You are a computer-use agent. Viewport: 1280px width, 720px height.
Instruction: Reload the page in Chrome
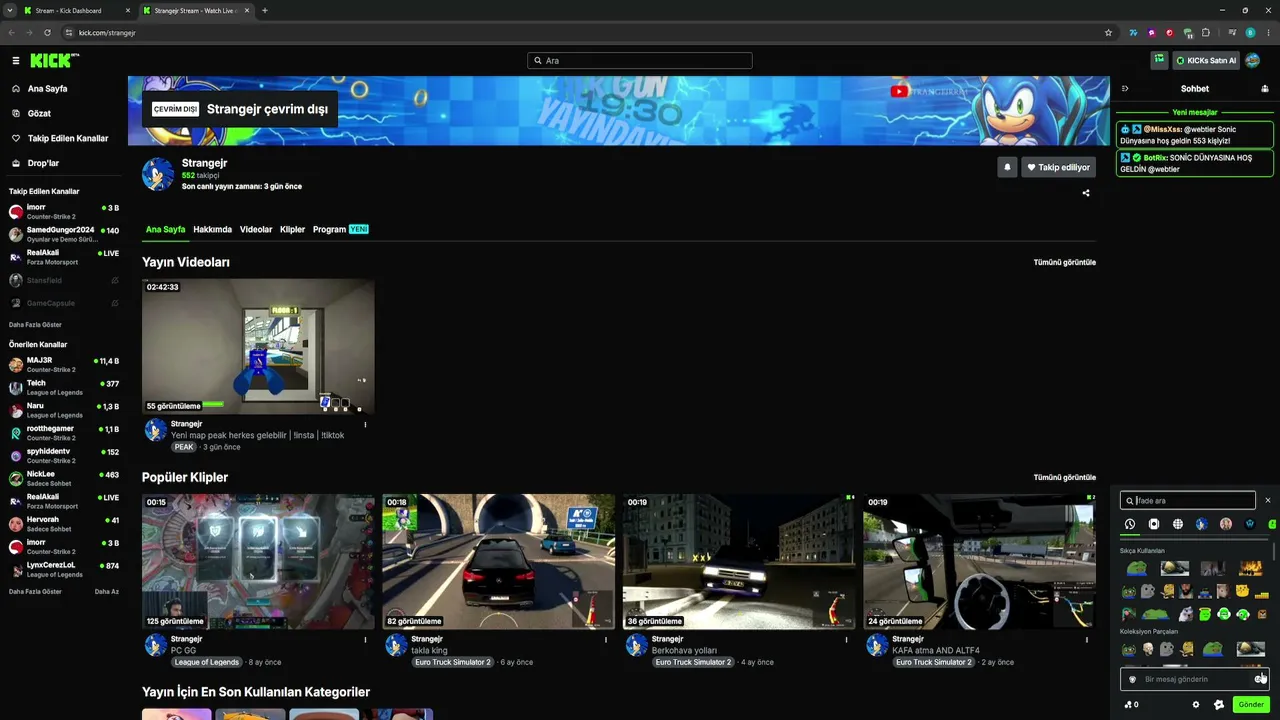[47, 33]
